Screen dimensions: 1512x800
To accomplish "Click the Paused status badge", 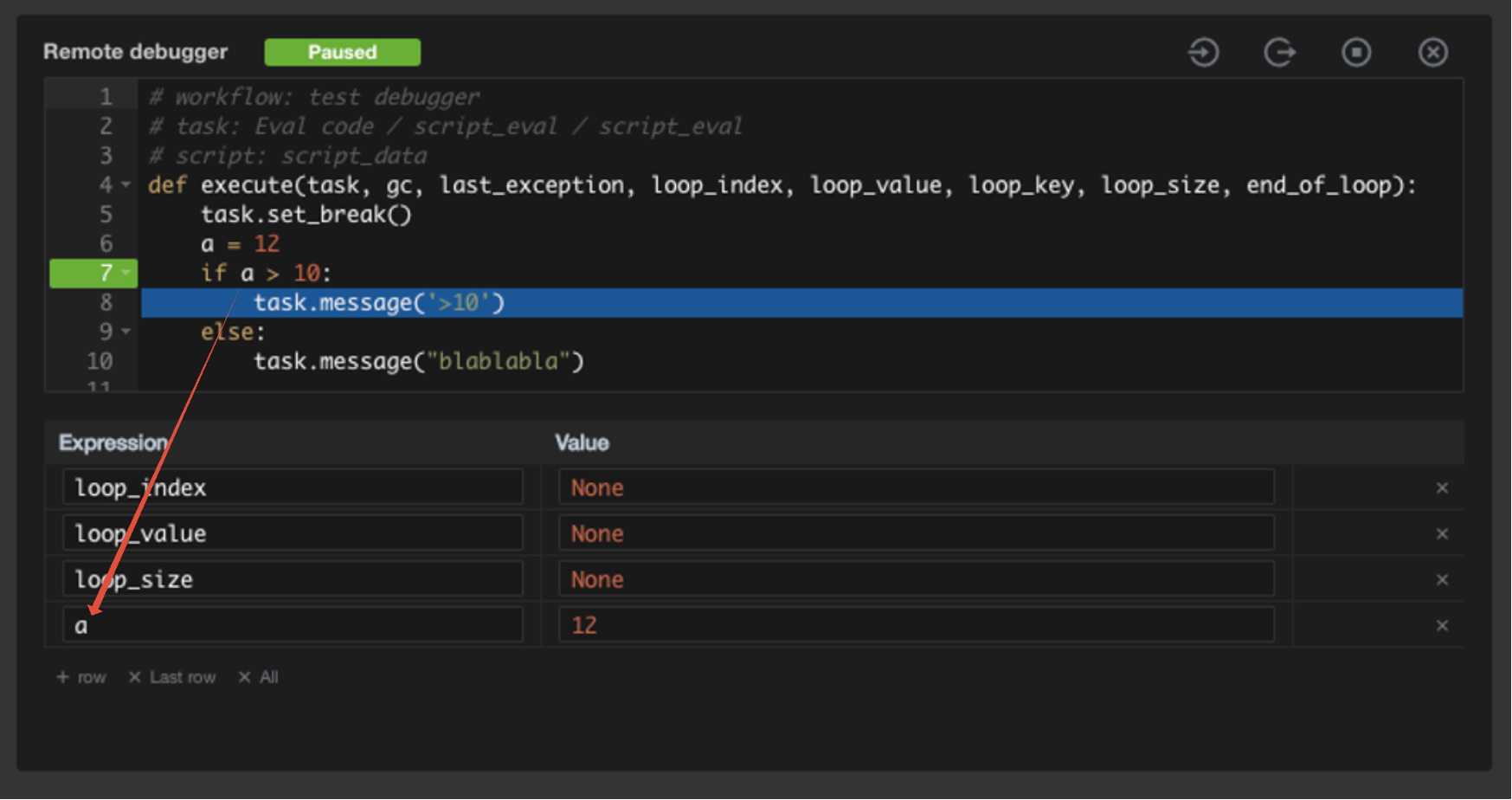I will pos(343,52).
